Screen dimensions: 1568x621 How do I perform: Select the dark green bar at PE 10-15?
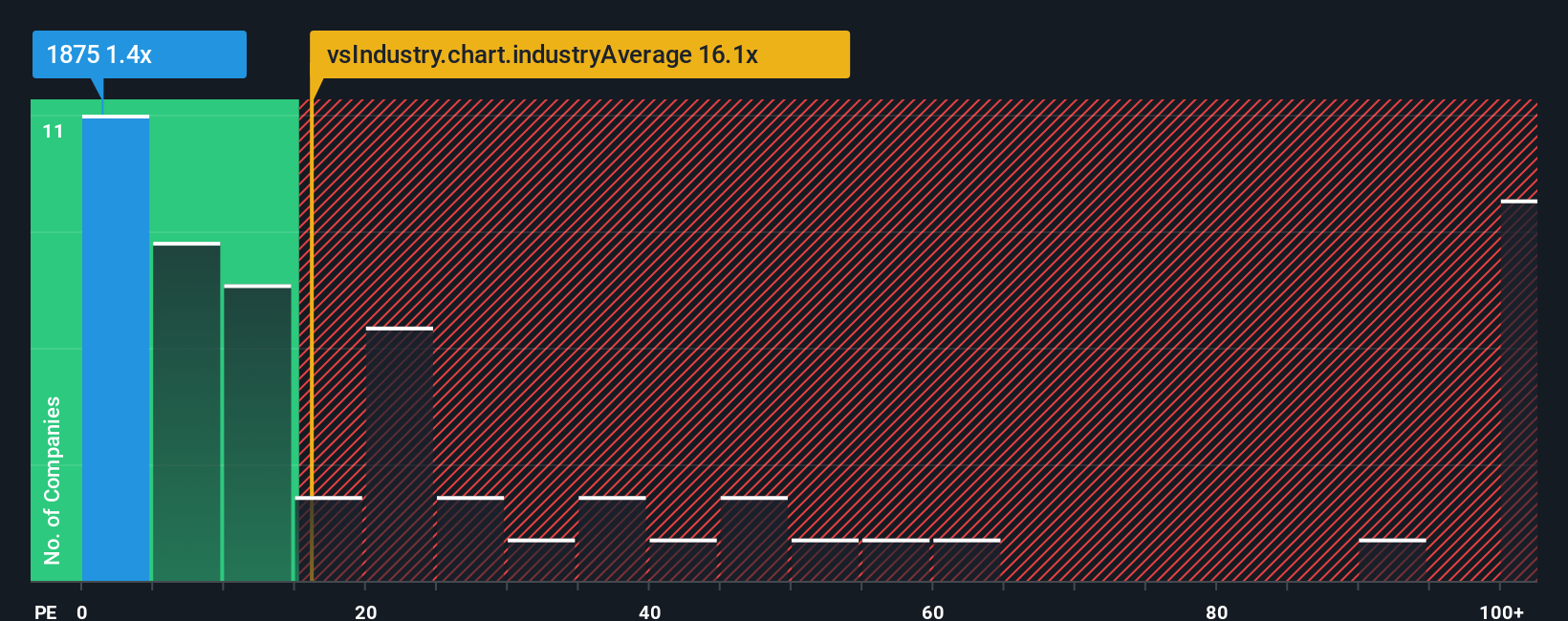click(x=257, y=433)
